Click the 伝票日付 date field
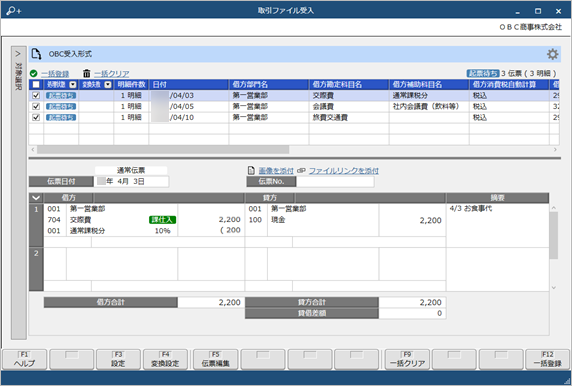This screenshot has height=386, width=572. 132,181
